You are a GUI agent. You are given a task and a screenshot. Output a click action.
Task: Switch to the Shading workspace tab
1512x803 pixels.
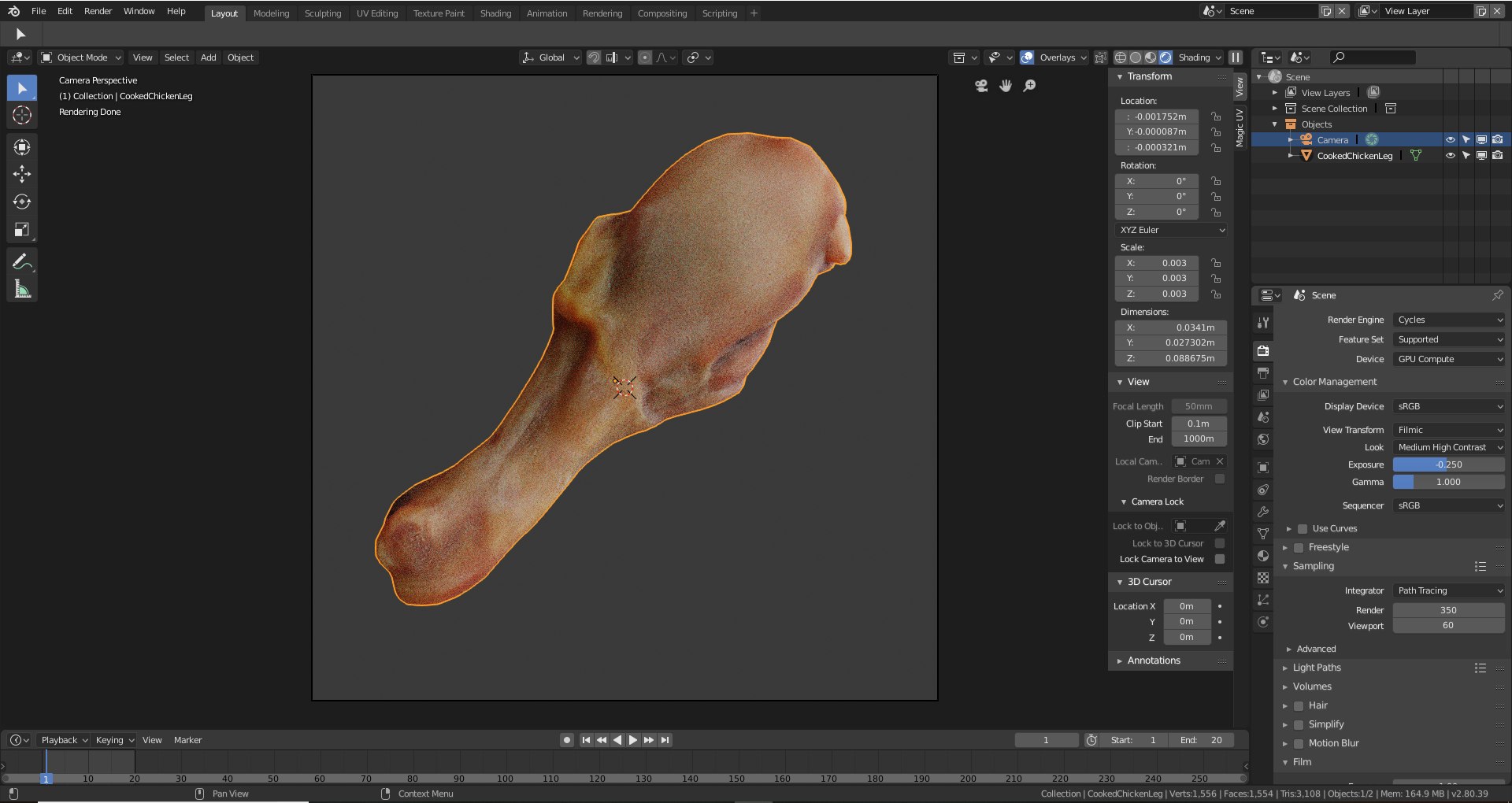[495, 13]
